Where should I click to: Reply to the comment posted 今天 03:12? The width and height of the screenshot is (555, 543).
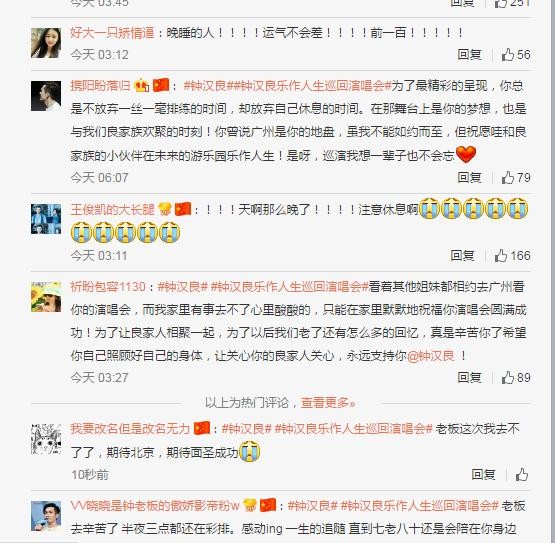pos(469,55)
